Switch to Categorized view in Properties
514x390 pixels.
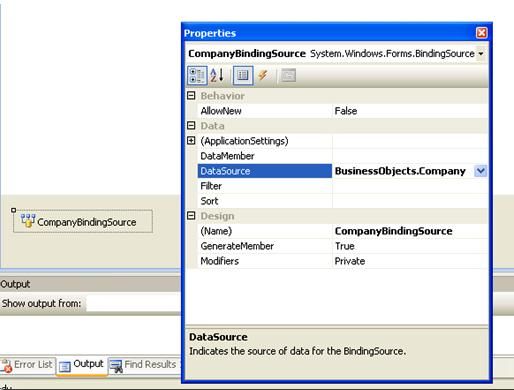click(197, 75)
